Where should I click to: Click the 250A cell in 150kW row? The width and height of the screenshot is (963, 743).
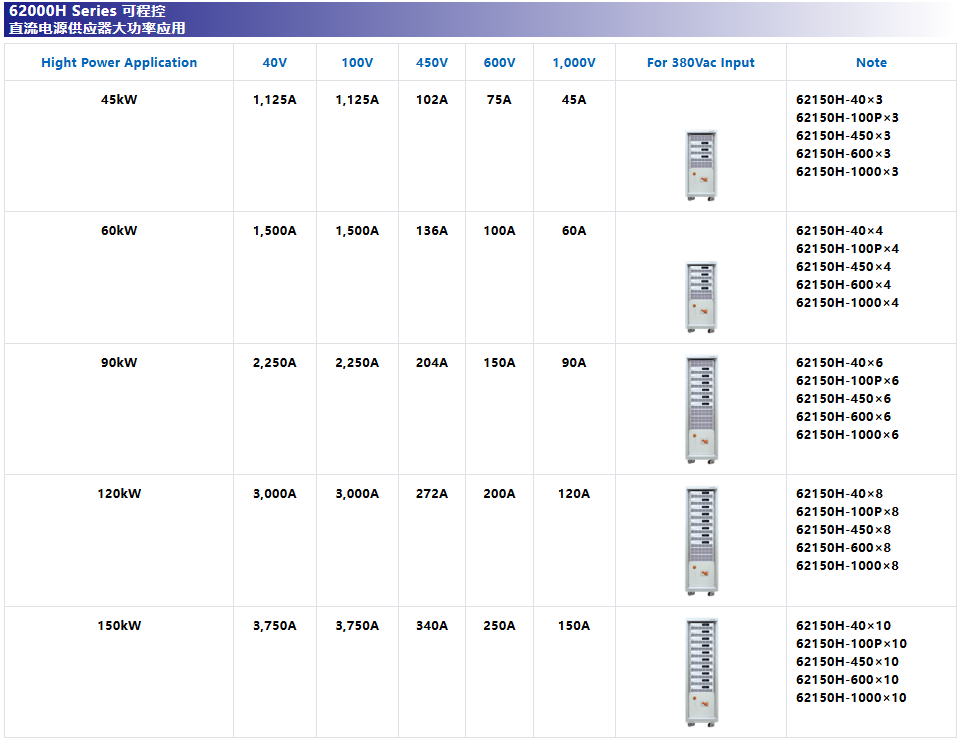coord(499,626)
